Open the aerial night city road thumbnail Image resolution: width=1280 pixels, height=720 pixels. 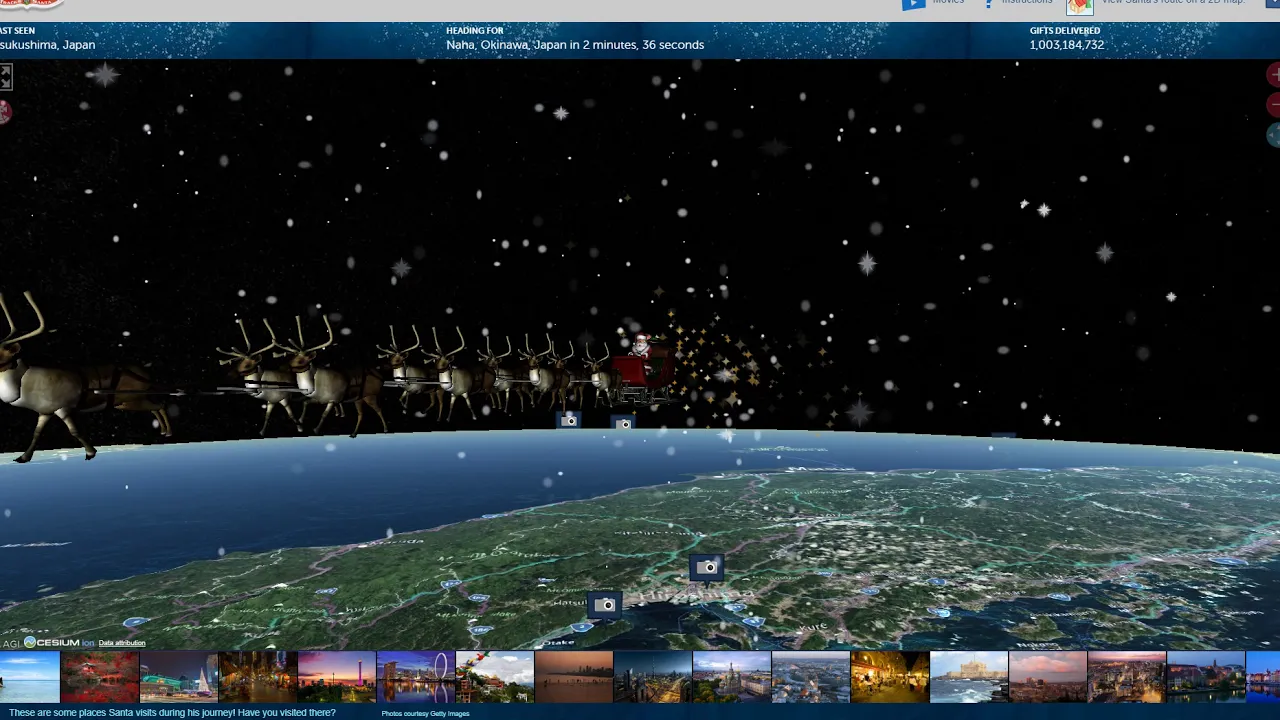point(652,677)
